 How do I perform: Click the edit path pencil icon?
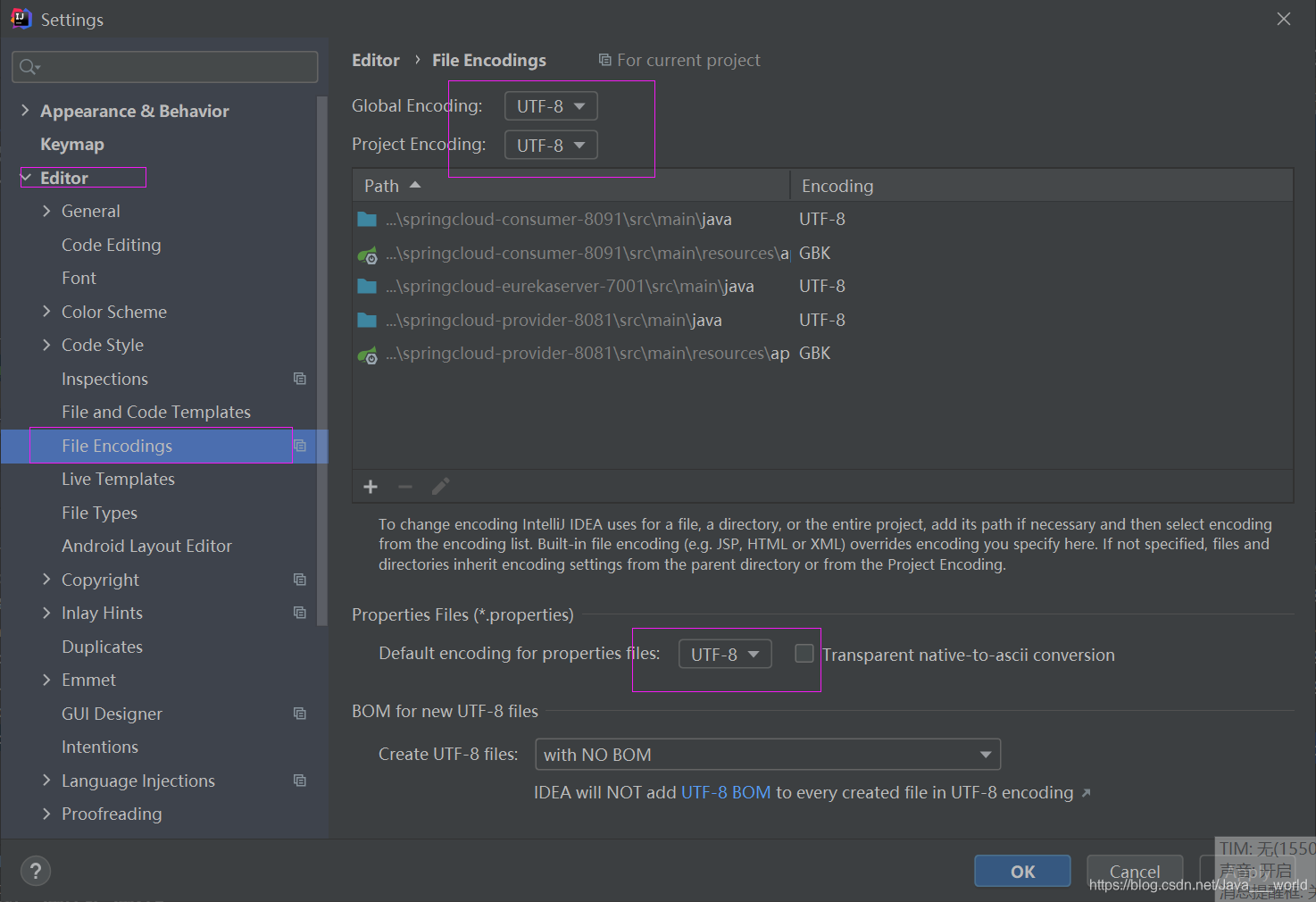point(440,487)
